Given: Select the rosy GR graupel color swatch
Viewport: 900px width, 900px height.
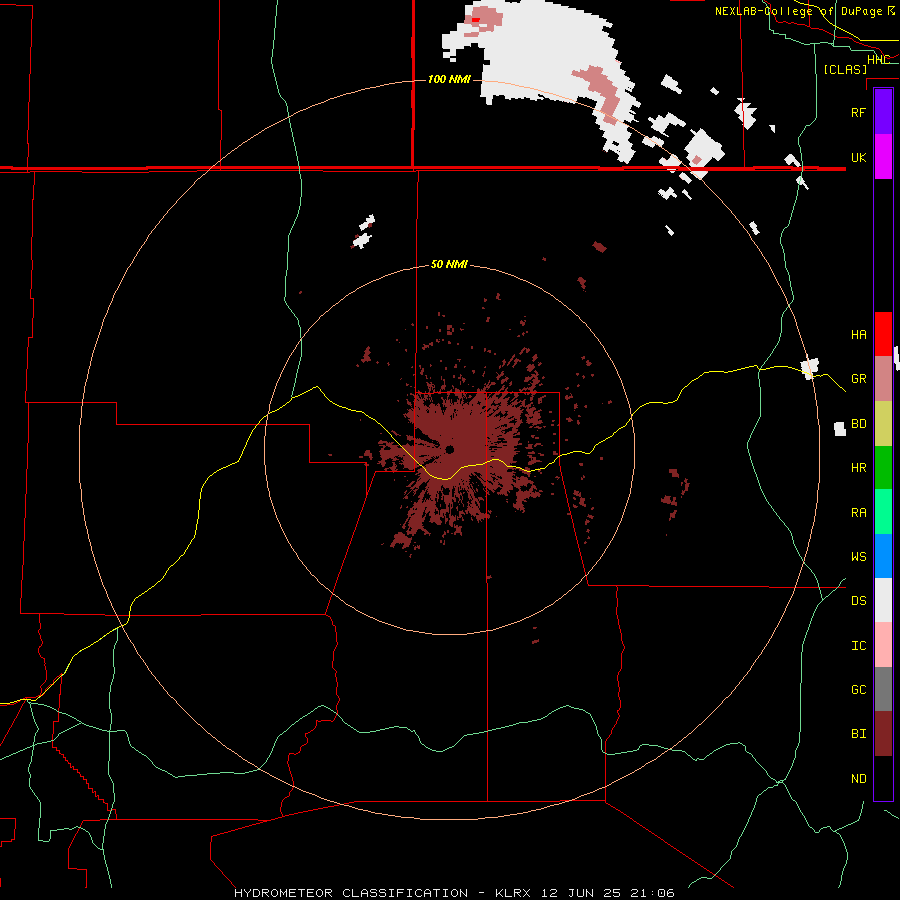Looking at the screenshot, I should [x=883, y=379].
